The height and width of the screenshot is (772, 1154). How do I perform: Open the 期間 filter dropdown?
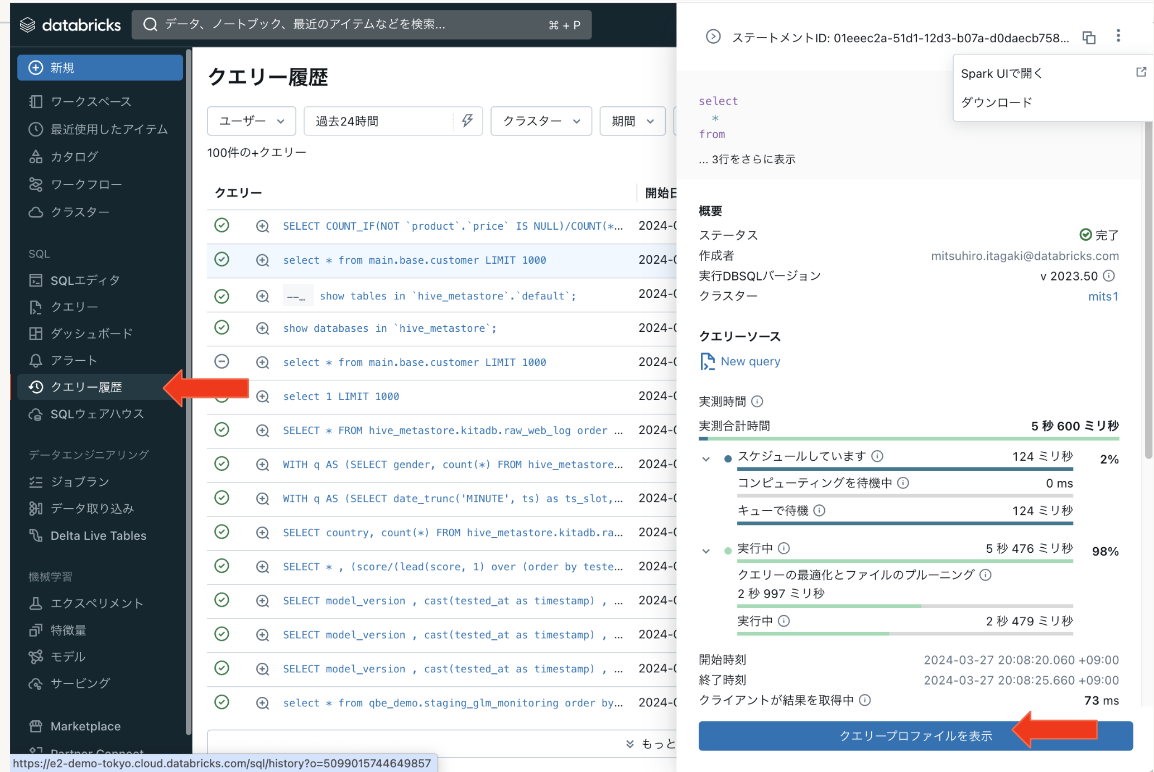point(632,120)
